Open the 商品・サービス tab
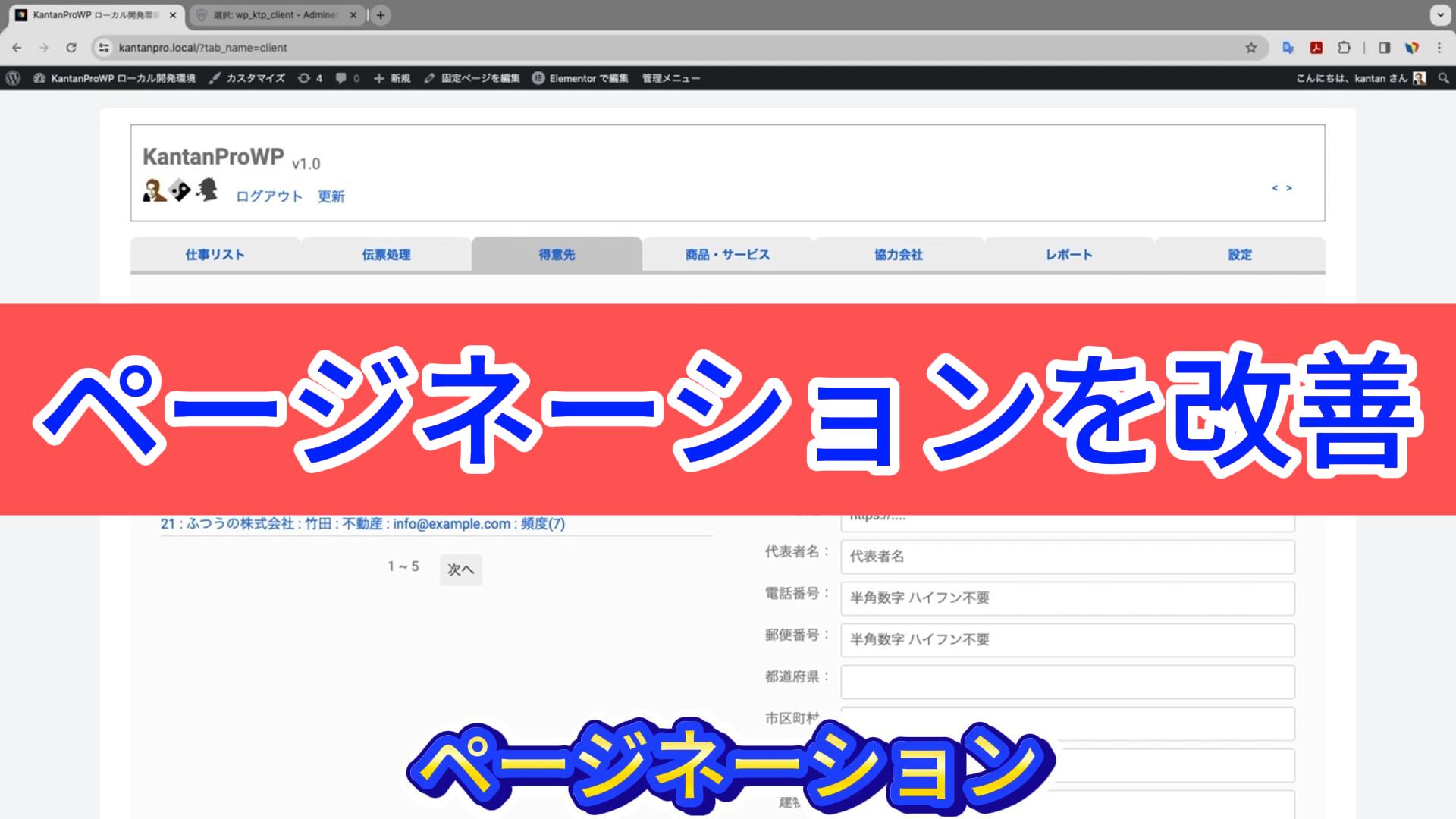The width and height of the screenshot is (1456, 819). [x=727, y=255]
